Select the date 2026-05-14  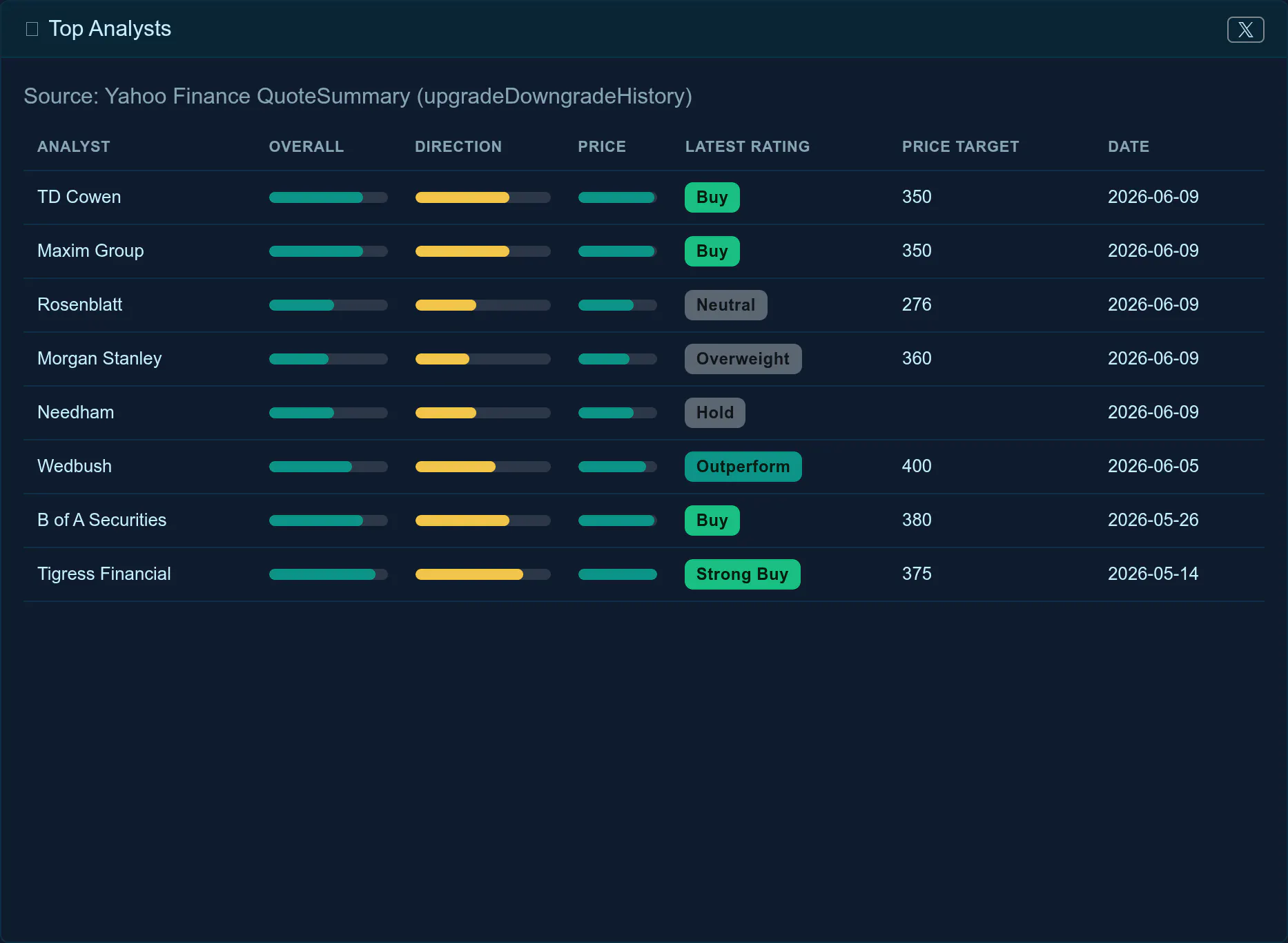(1153, 574)
